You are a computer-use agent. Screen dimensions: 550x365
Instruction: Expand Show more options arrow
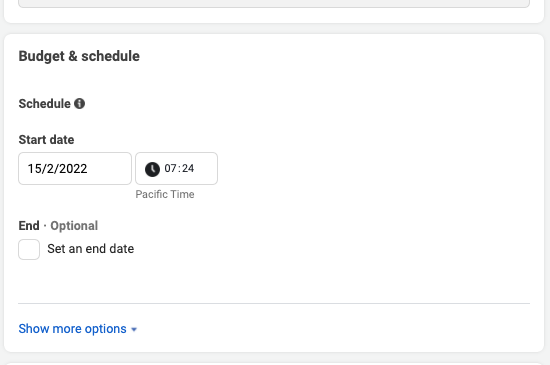(134, 329)
